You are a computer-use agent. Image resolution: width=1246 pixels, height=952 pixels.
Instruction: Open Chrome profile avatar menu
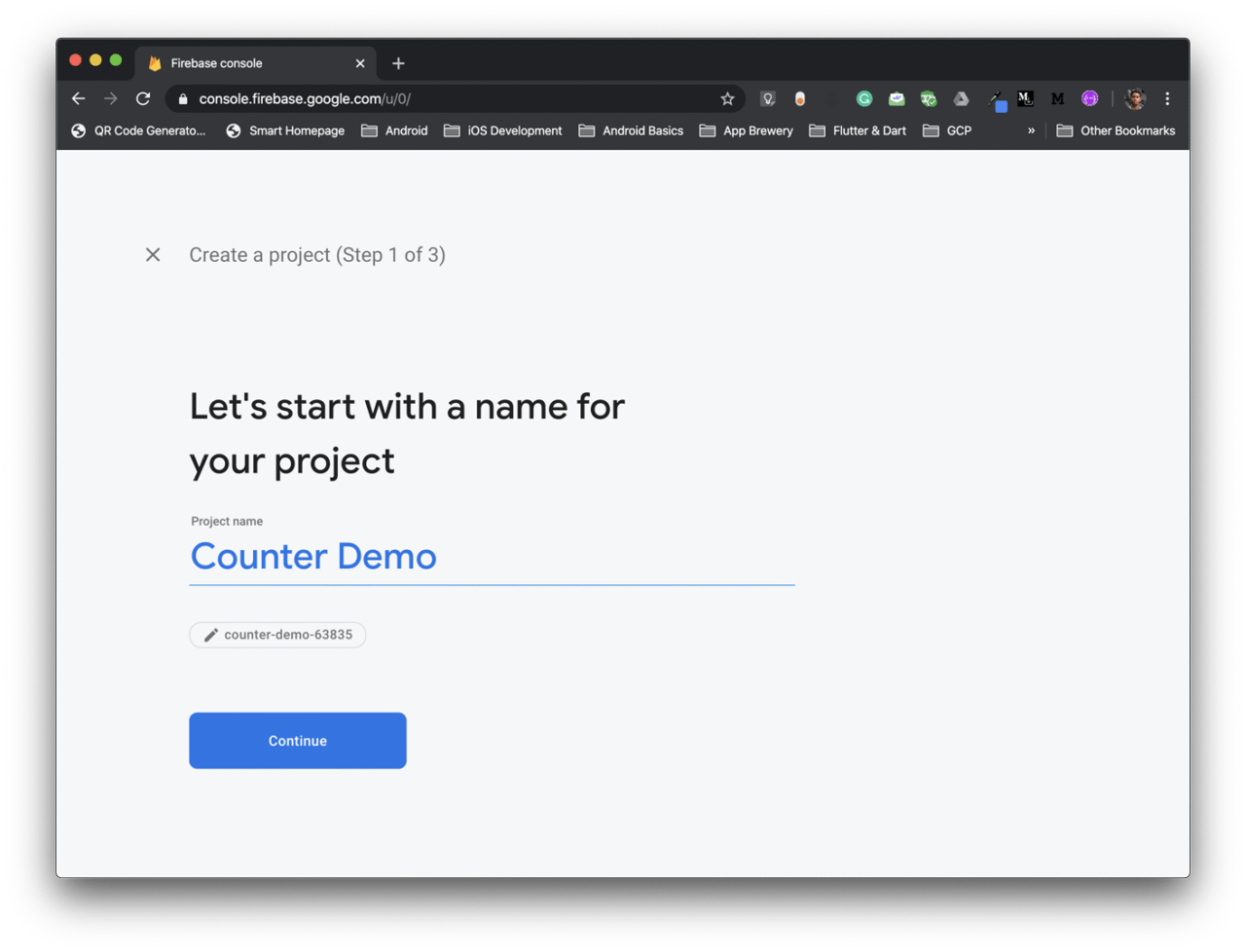(1135, 98)
